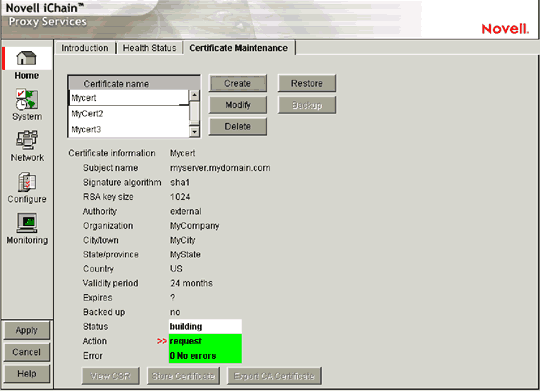This screenshot has width=540, height=391.
Task: Click the certificate list scroll down arrow
Action: click(x=195, y=132)
